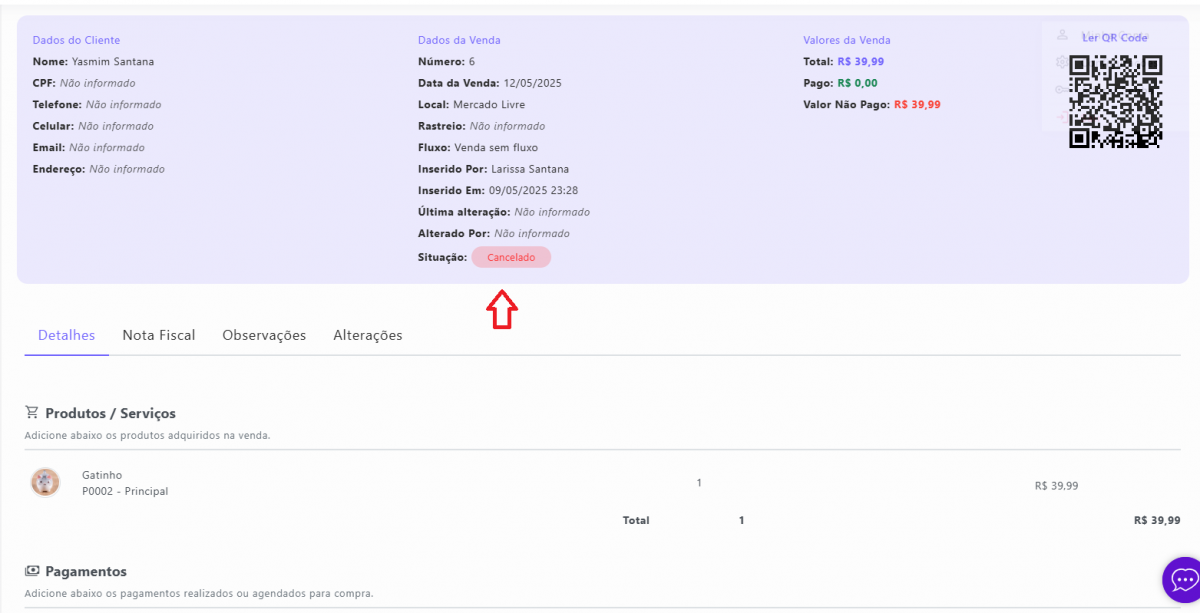Go to the Alterações tab
This screenshot has height=613, width=1200.
(367, 335)
